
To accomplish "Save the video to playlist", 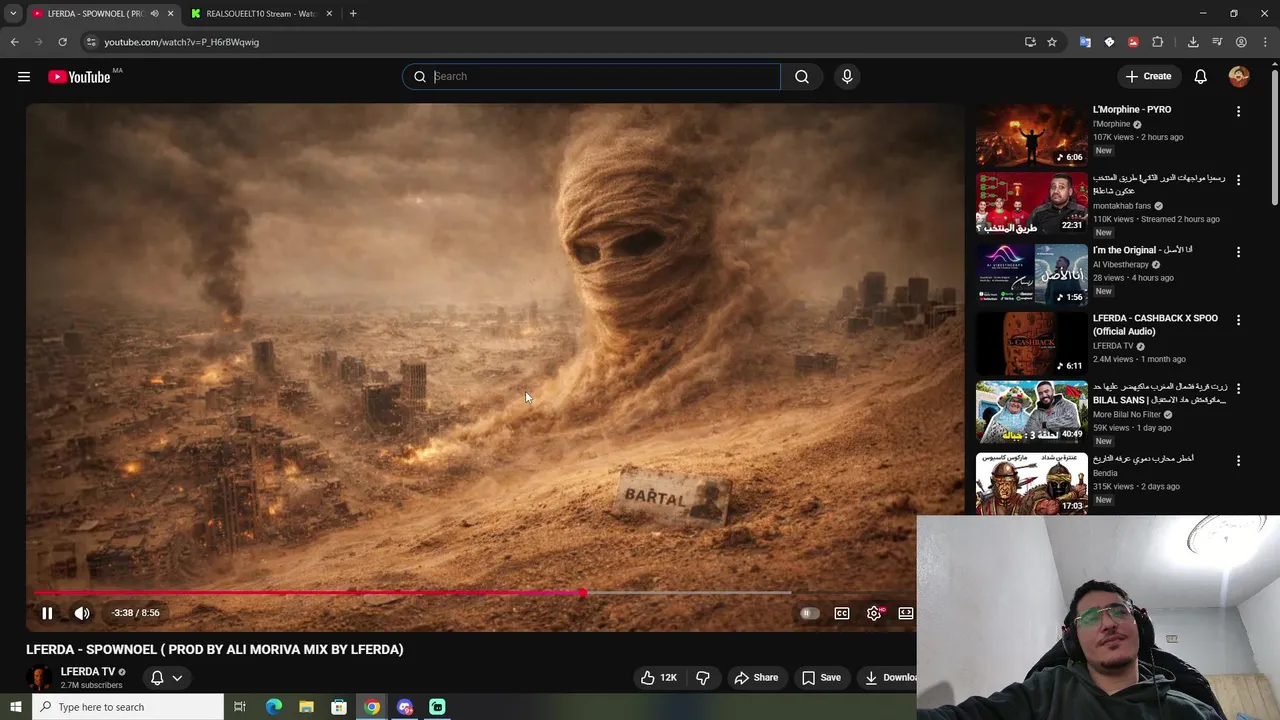I will coord(821,678).
